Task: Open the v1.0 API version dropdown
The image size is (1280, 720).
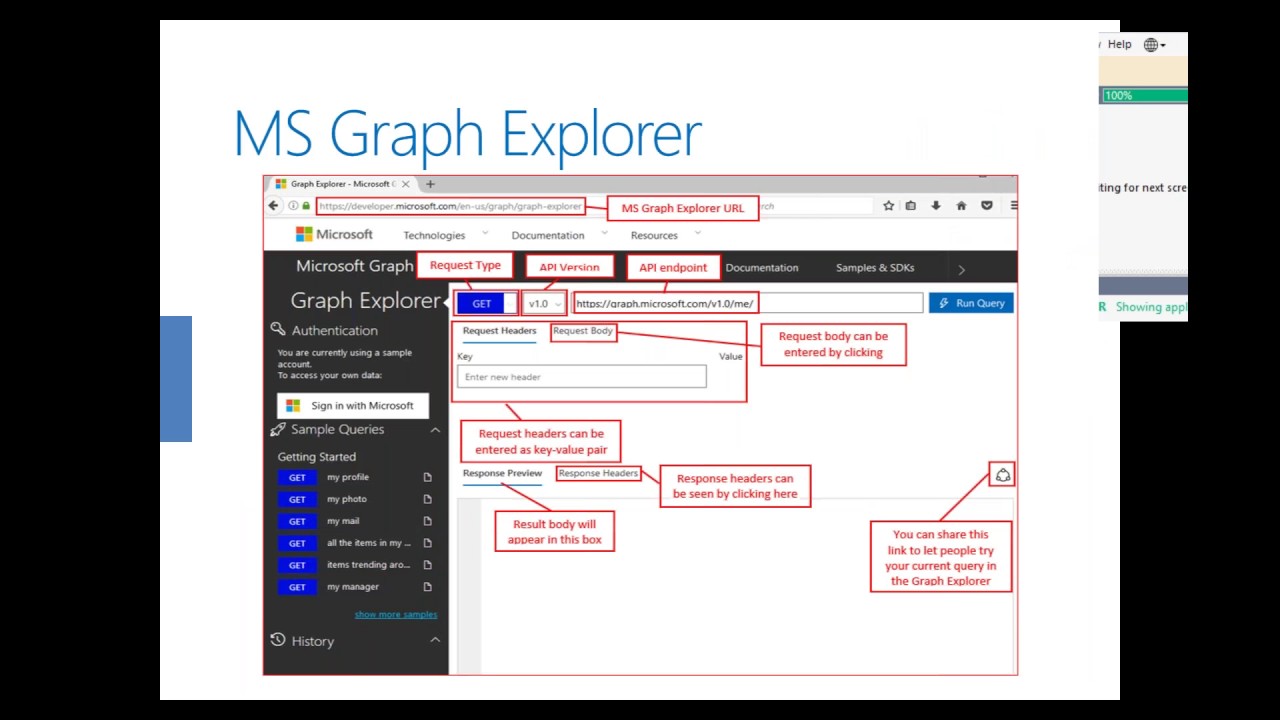Action: coord(545,304)
